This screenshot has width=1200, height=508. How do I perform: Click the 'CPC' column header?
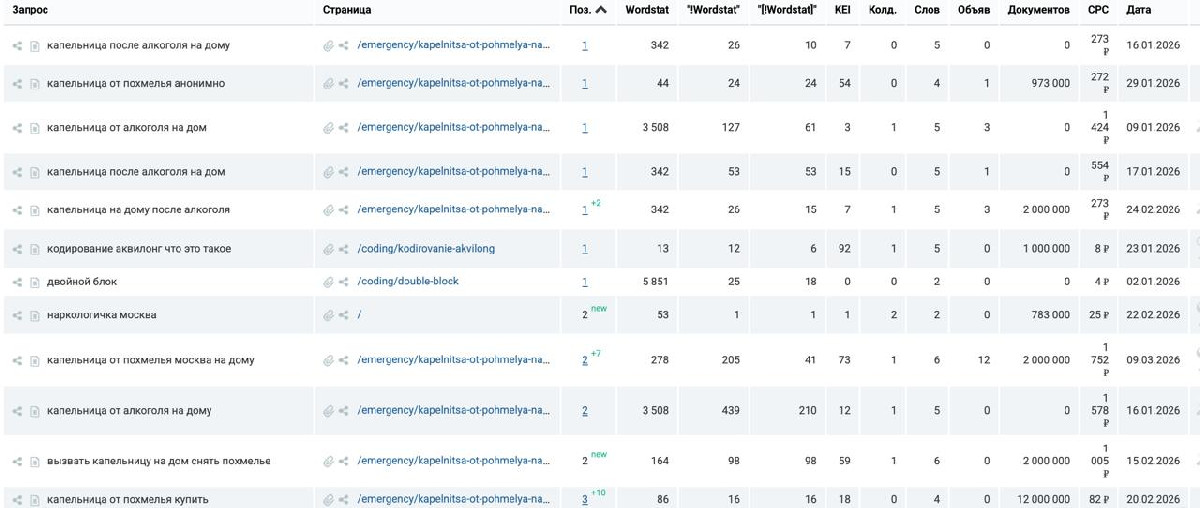tap(1098, 10)
